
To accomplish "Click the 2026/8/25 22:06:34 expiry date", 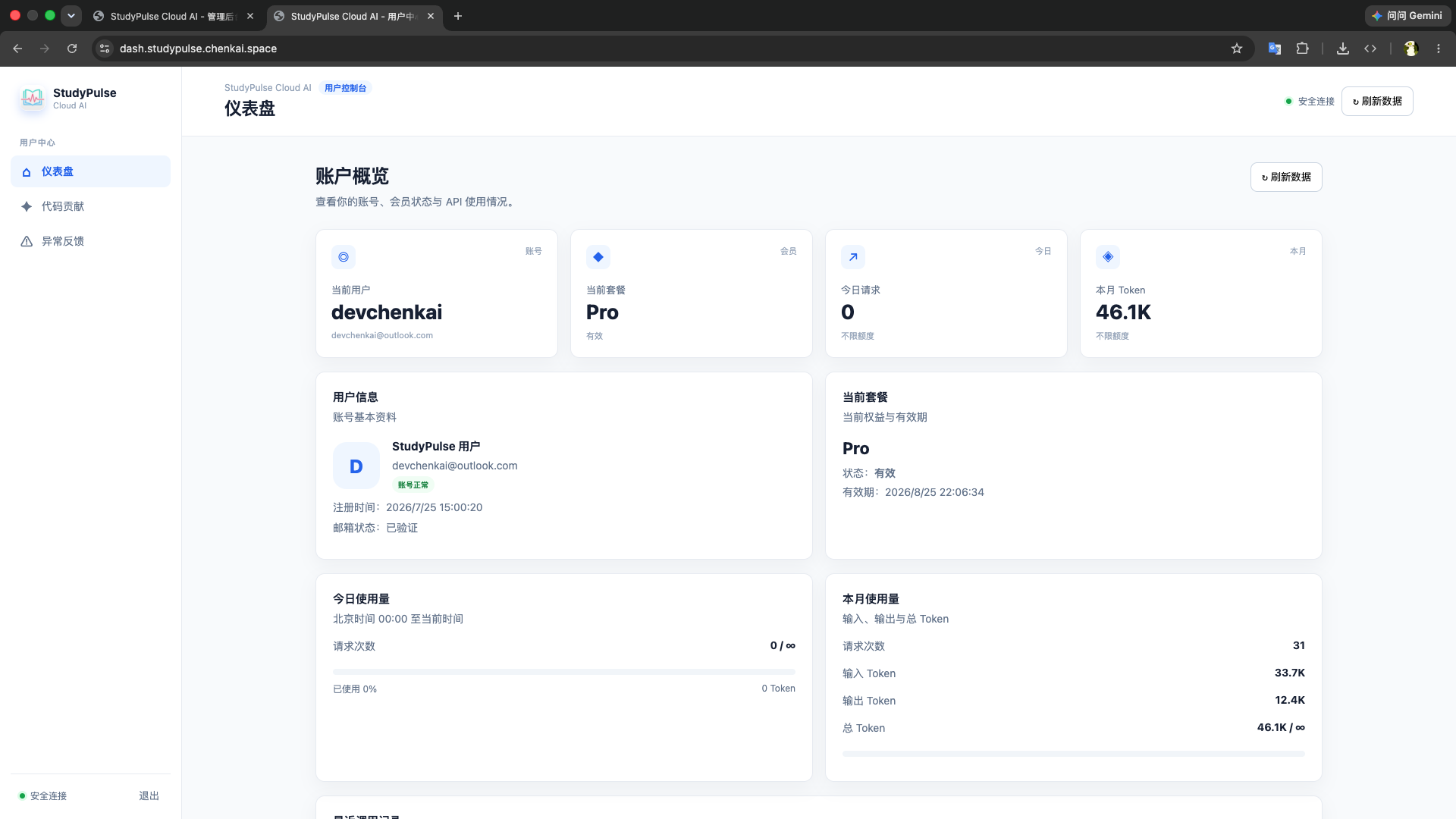I will pos(934,492).
